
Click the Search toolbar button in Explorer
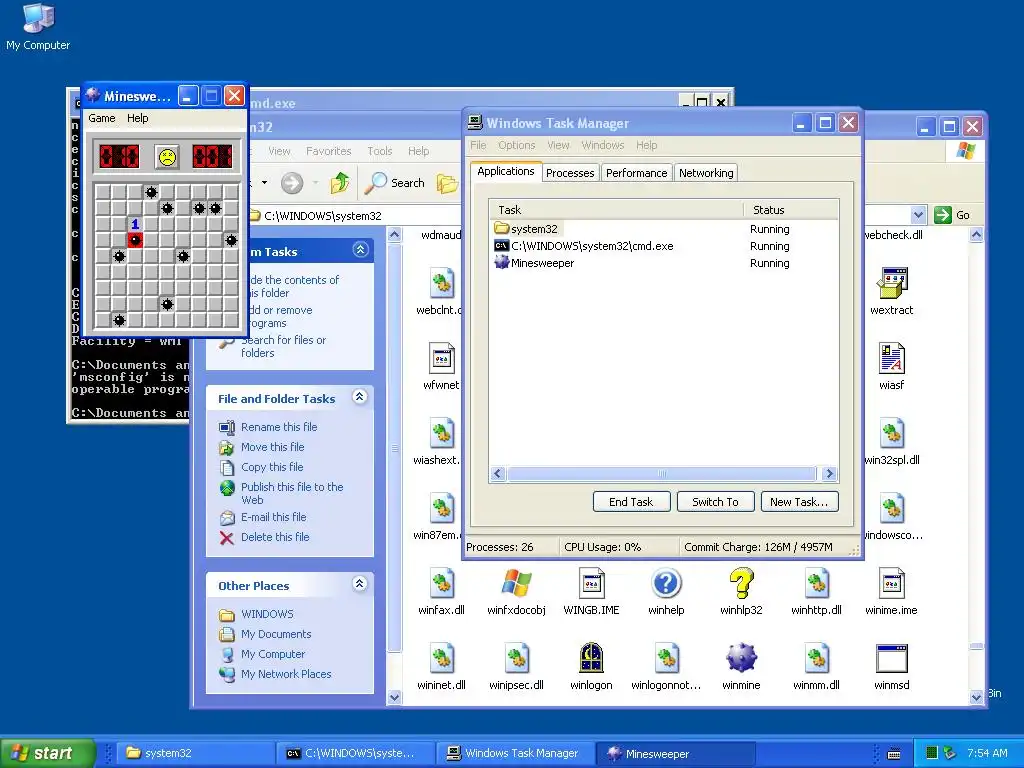pos(394,183)
